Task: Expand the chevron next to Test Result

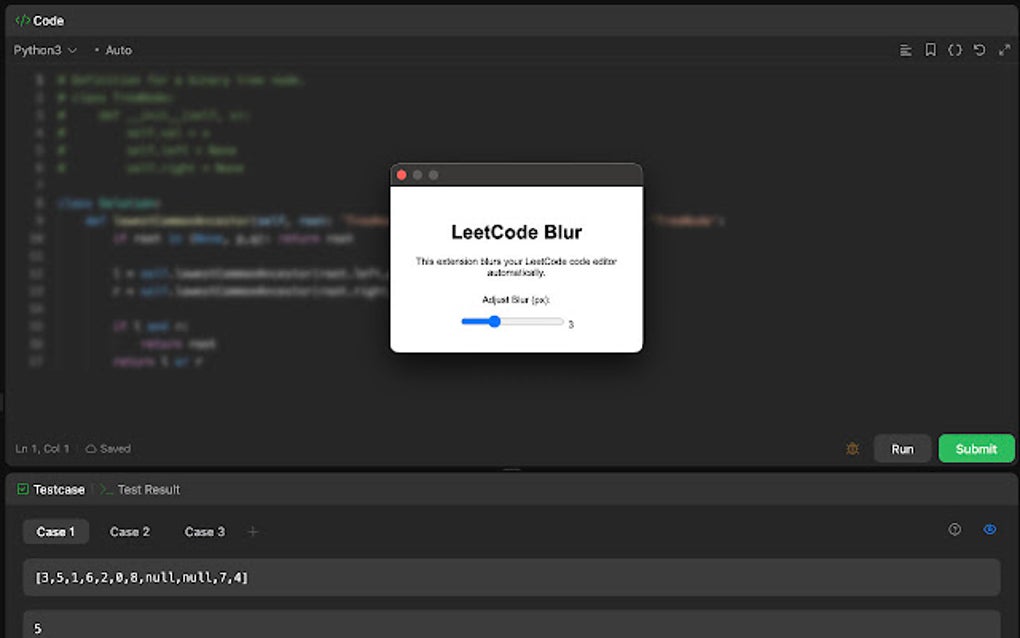Action: point(103,489)
